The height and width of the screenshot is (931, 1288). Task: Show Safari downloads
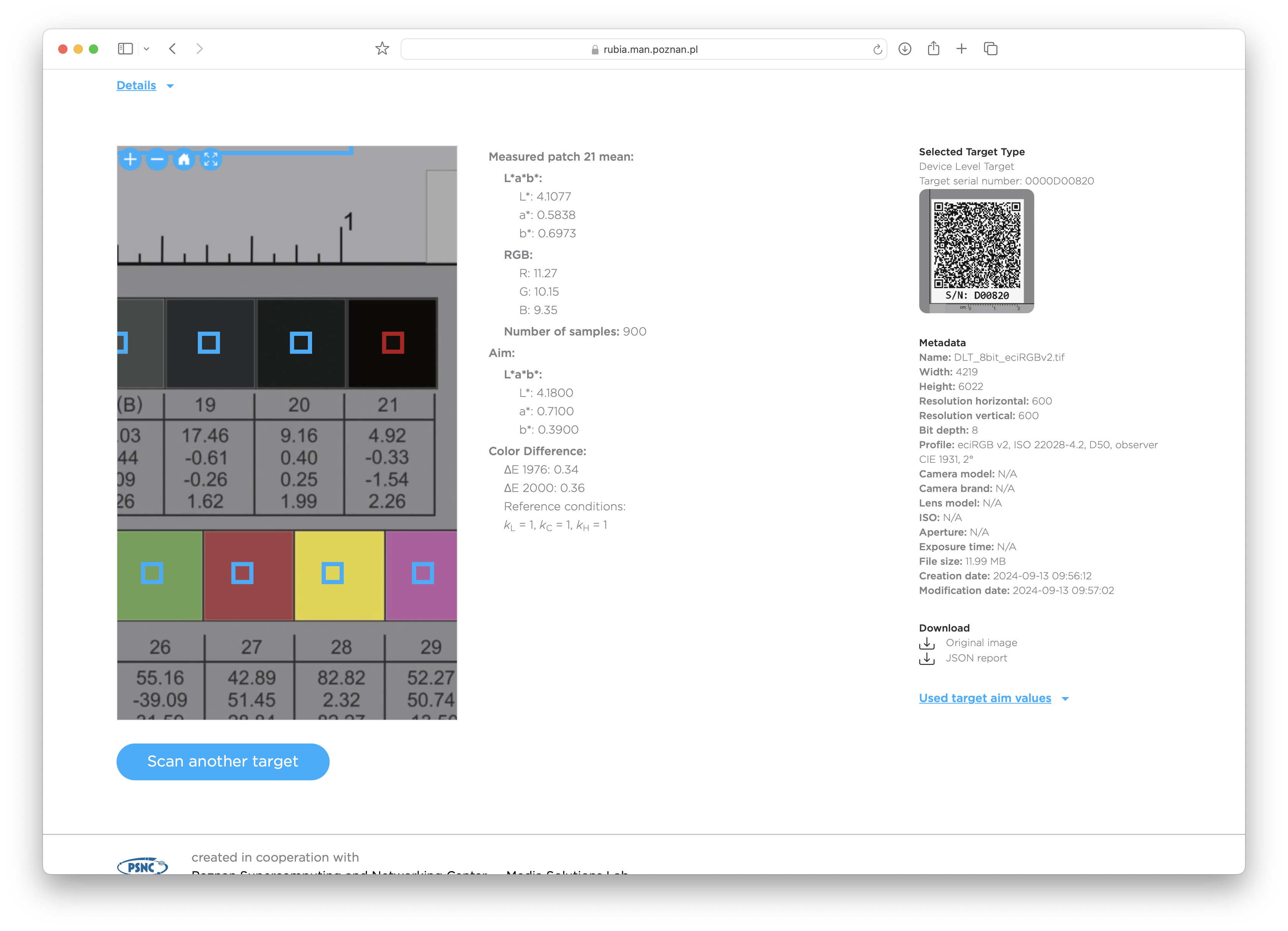point(905,49)
